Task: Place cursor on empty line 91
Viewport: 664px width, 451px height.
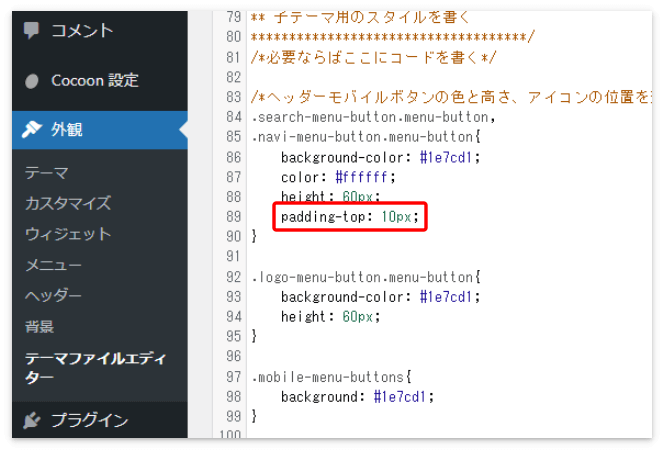Action: [x=449, y=257]
